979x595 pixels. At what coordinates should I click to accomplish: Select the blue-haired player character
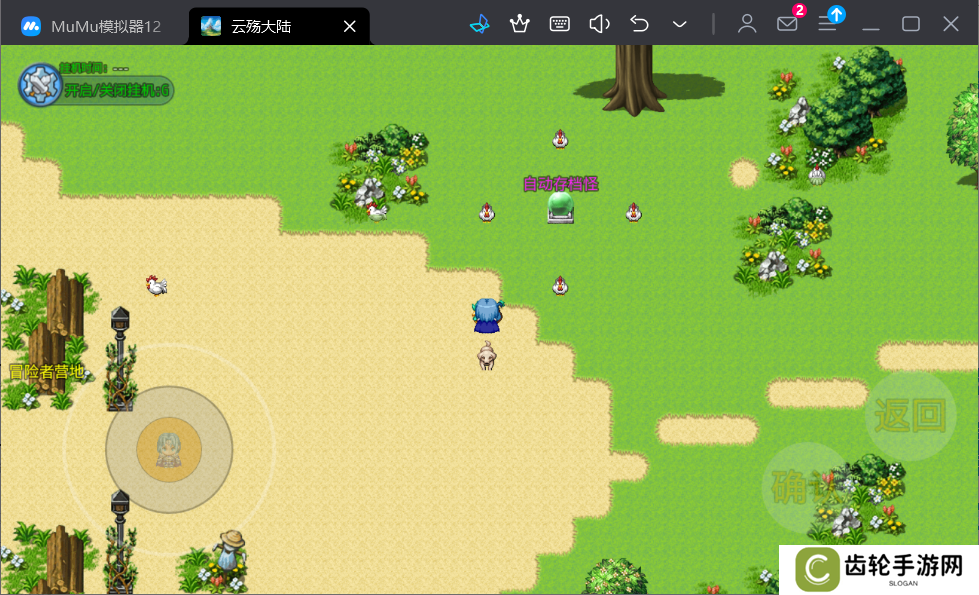click(x=487, y=316)
